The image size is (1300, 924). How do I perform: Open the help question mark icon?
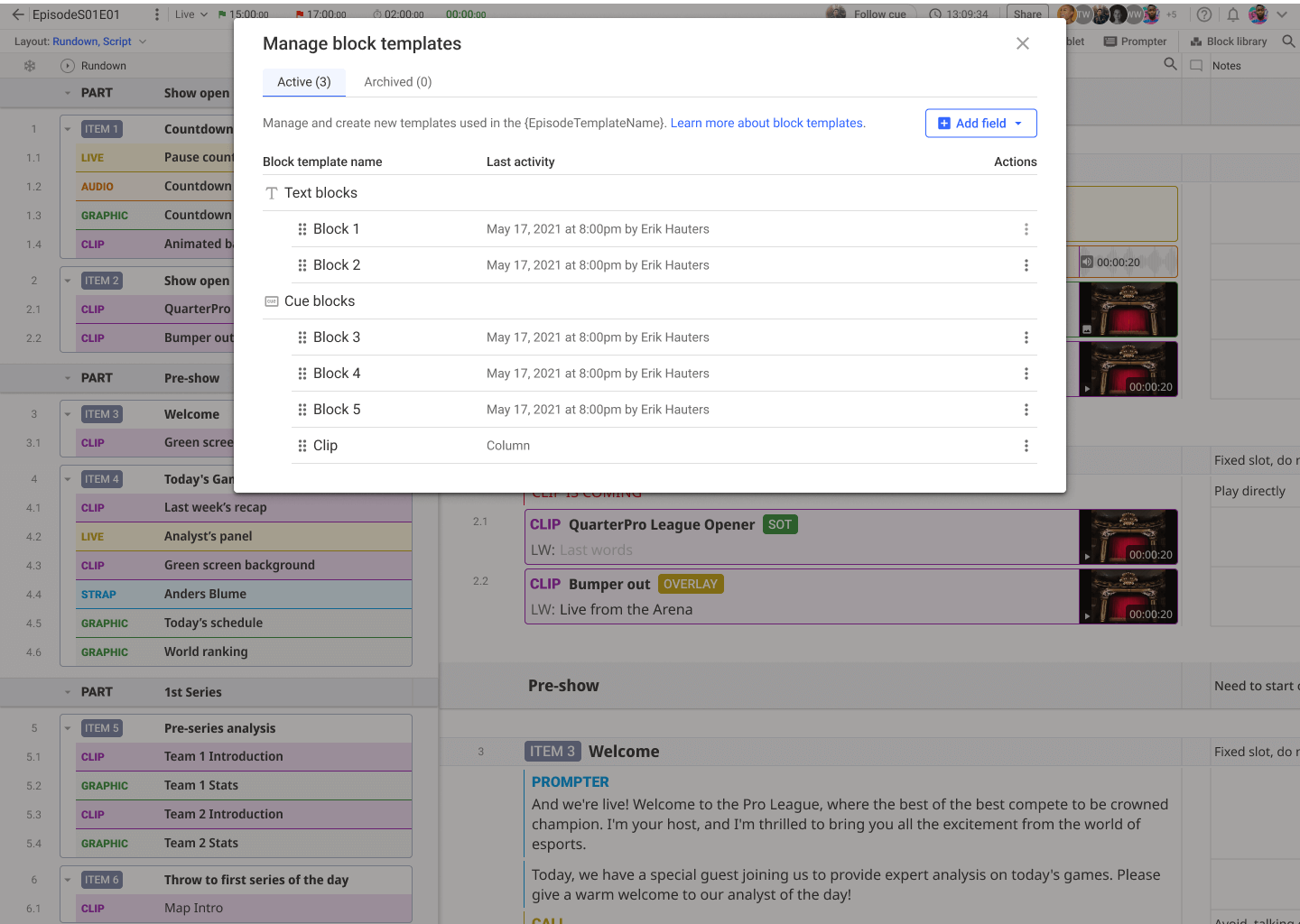(x=1203, y=14)
